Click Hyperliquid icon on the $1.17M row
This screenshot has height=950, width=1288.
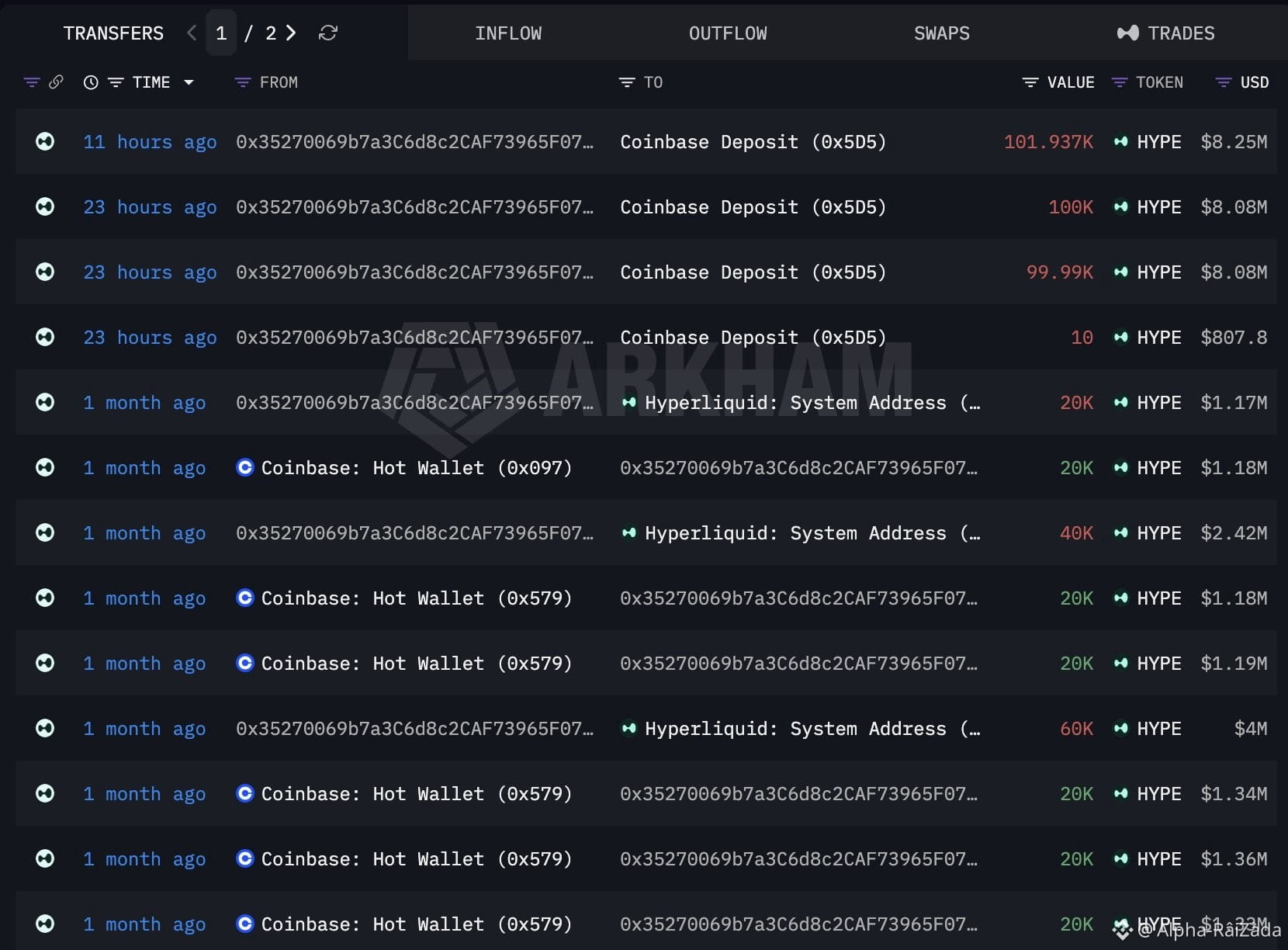coord(629,402)
